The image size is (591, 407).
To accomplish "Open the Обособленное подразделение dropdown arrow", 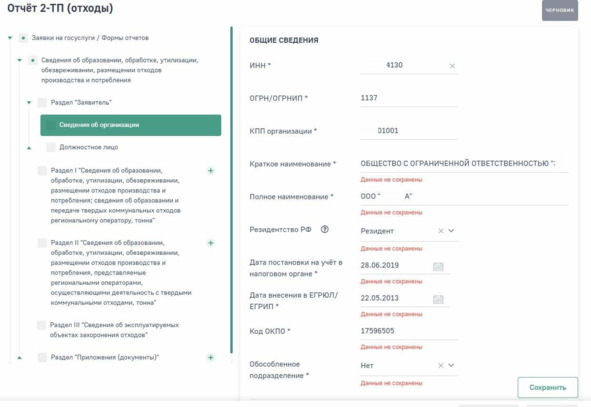I will pos(451,365).
